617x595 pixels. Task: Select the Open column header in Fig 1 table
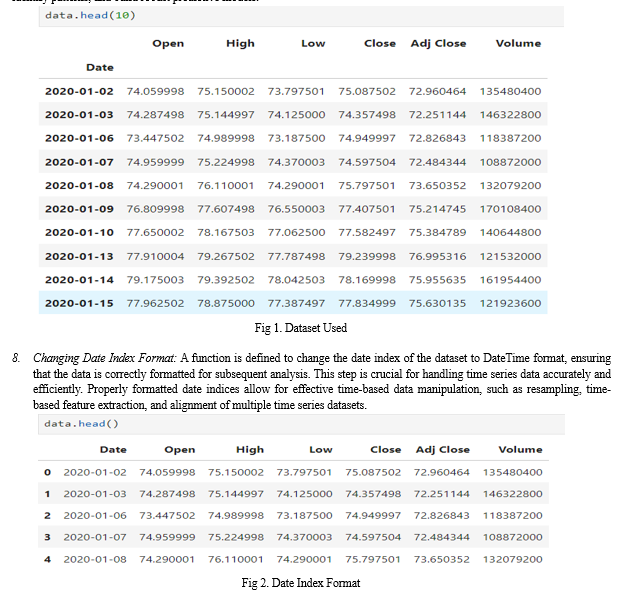coord(168,43)
